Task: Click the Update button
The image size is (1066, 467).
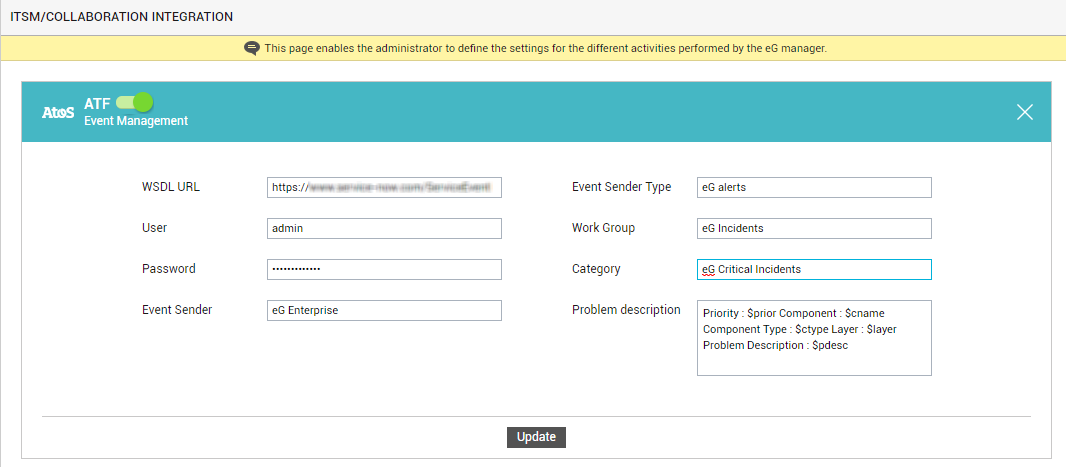Action: click(536, 437)
